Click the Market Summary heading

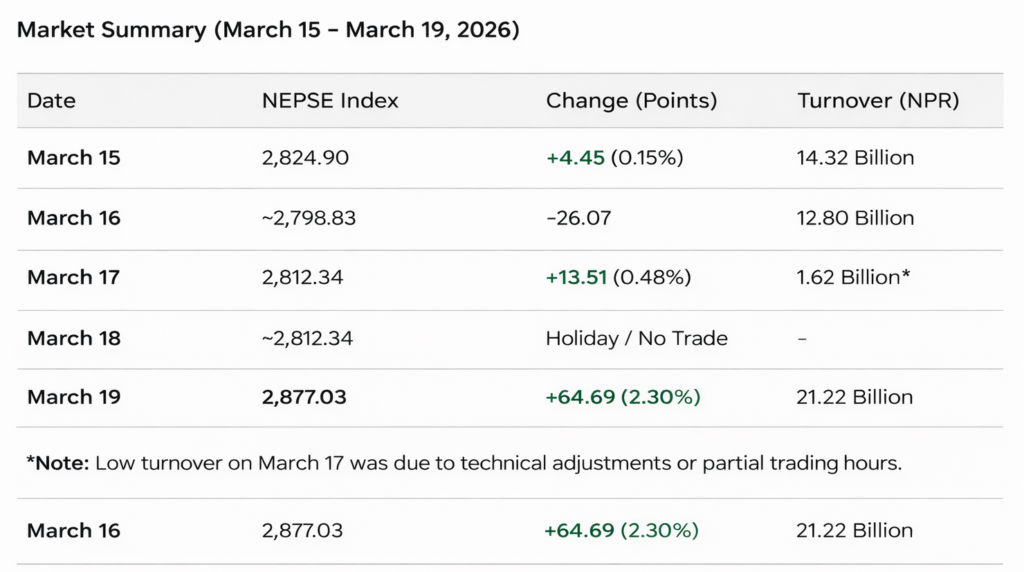[x=268, y=29]
